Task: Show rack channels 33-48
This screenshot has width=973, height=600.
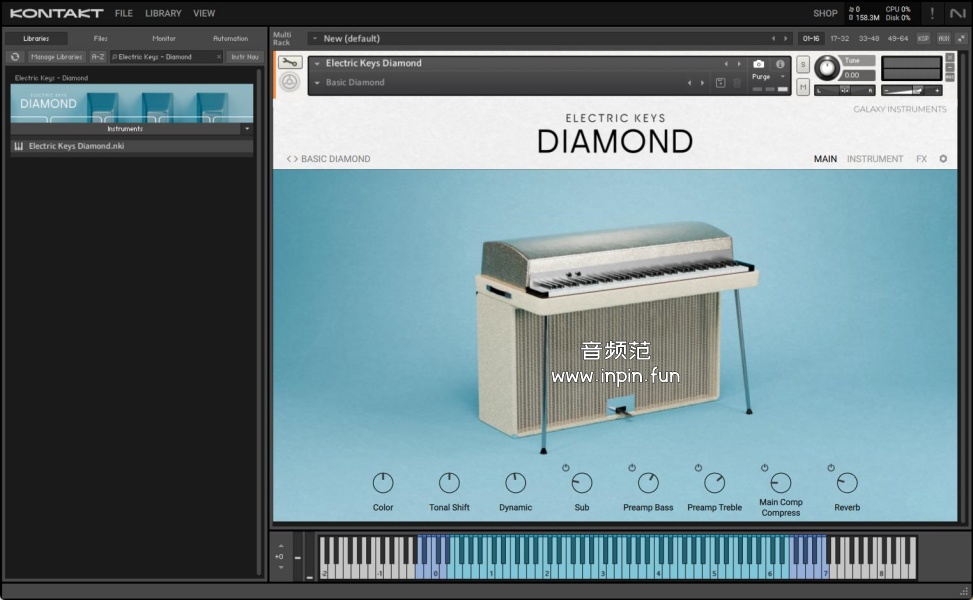Action: coord(869,38)
